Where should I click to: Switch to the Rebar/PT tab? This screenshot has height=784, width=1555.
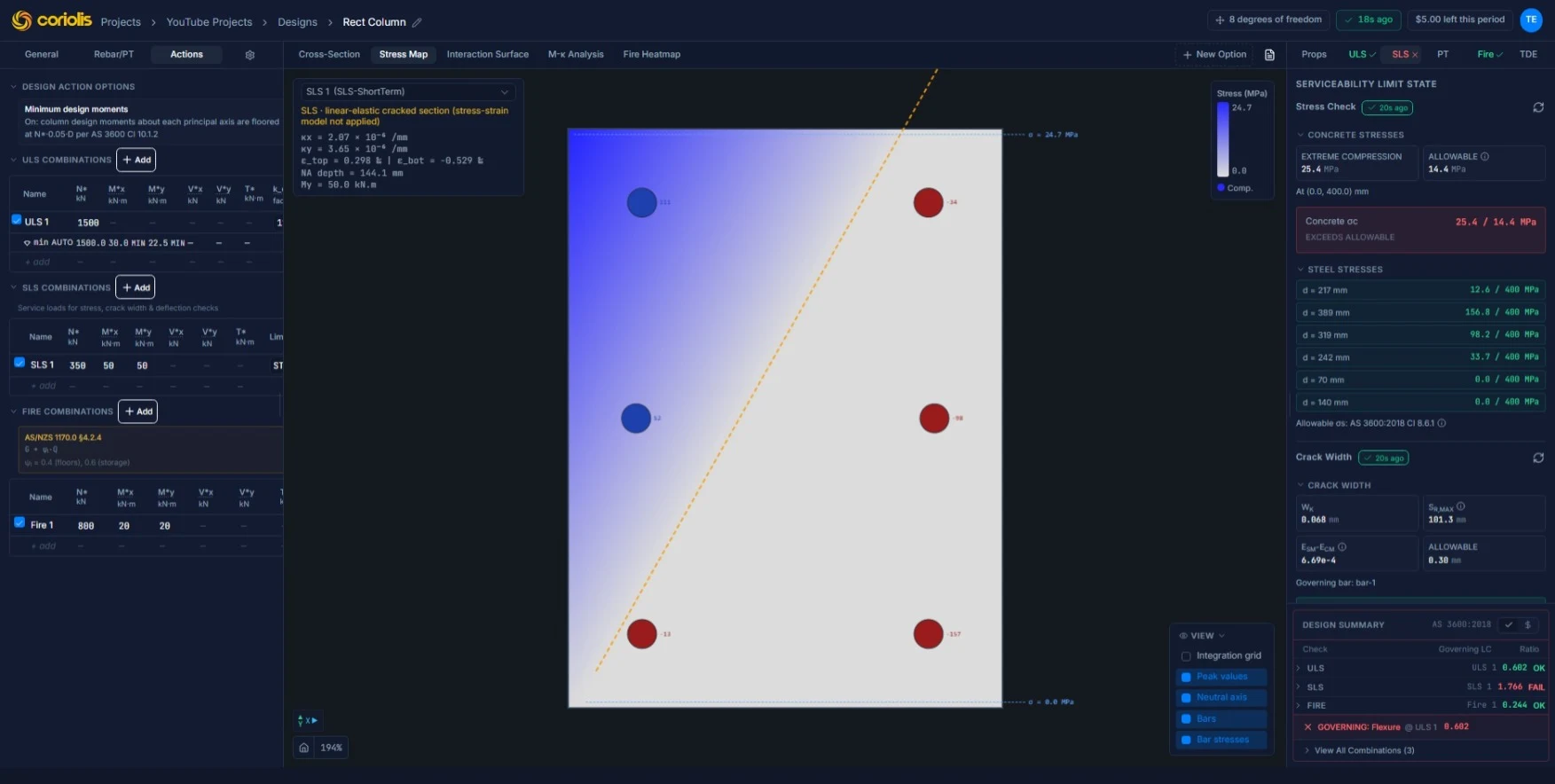pyautogui.click(x=114, y=55)
